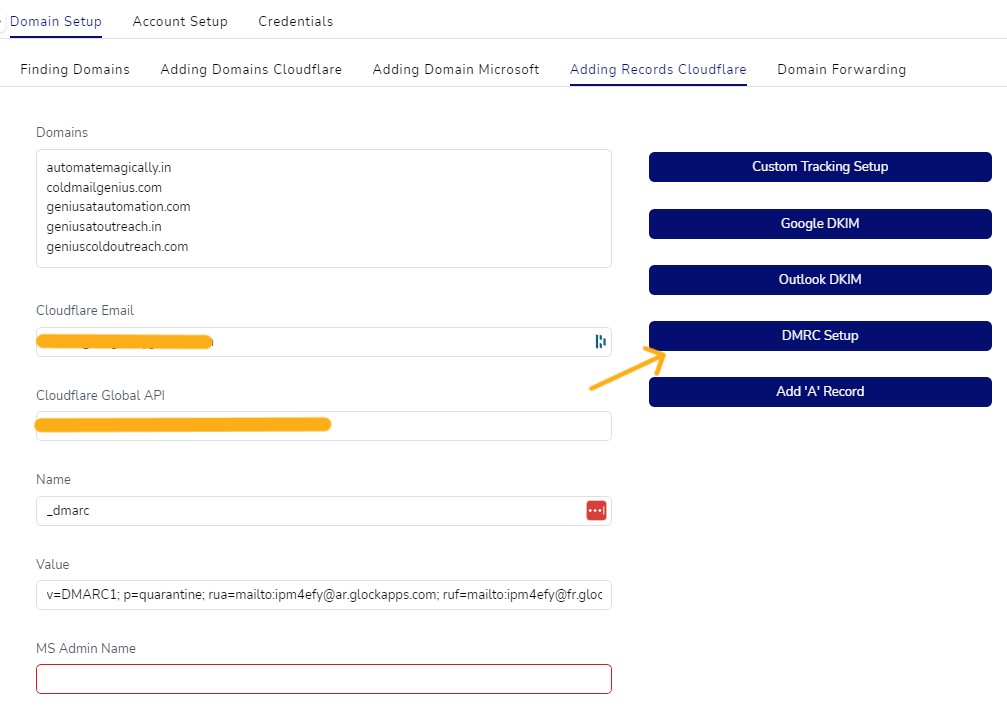Click into the Cloudflare Email field
This screenshot has width=1007, height=706.
click(324, 342)
